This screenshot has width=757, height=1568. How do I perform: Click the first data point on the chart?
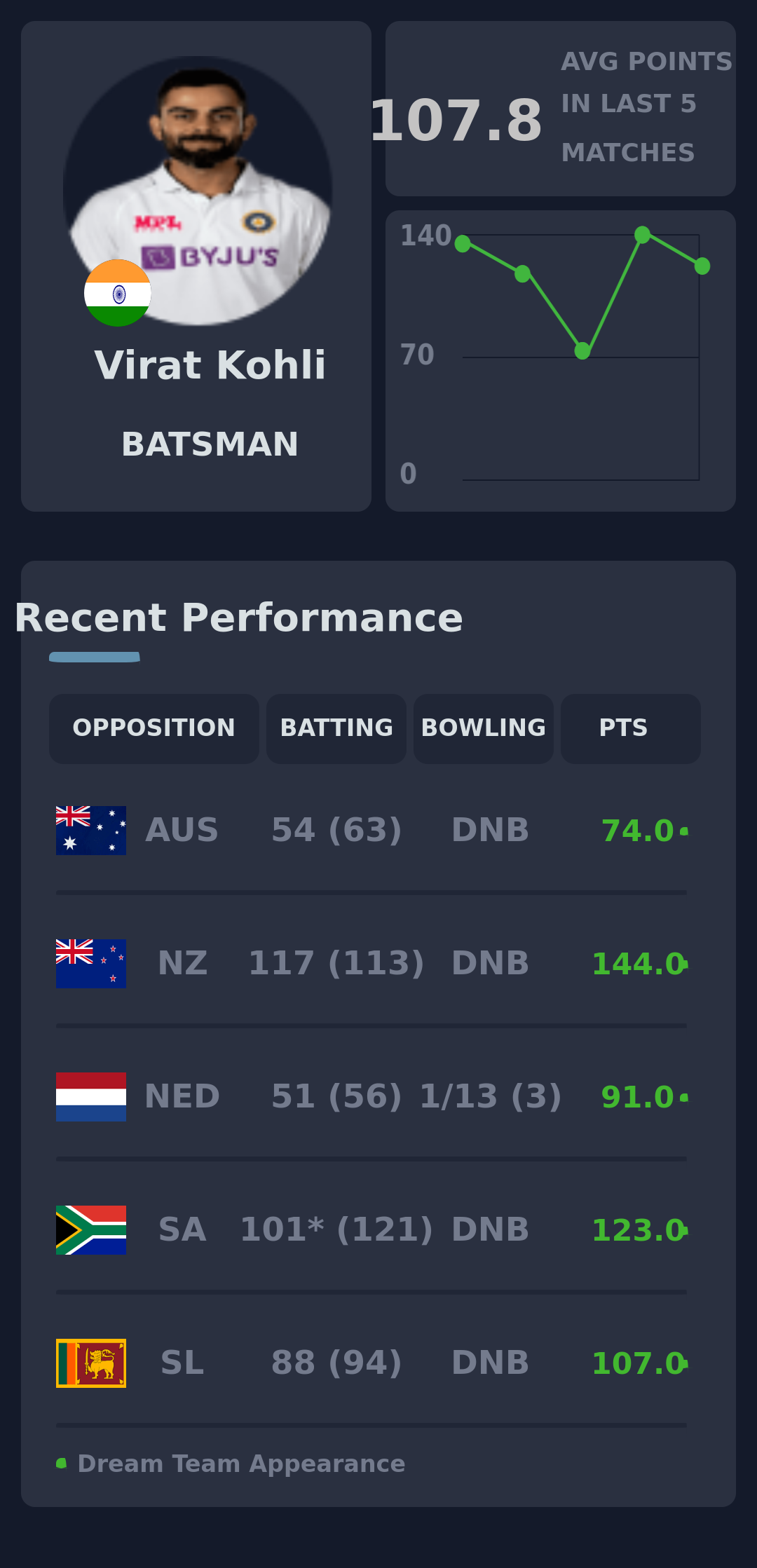(463, 244)
